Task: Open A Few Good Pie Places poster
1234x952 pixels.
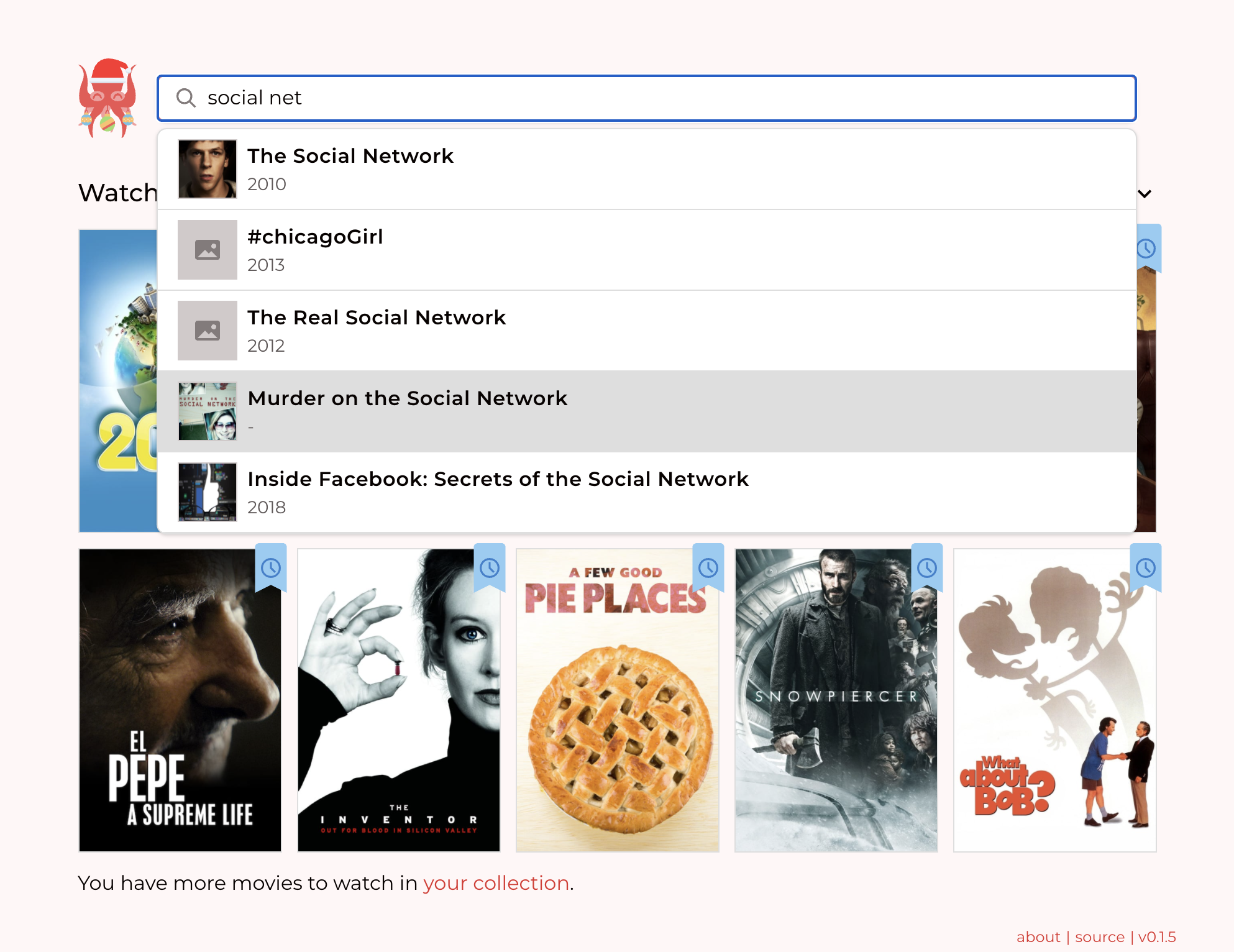Action: pyautogui.click(x=618, y=700)
